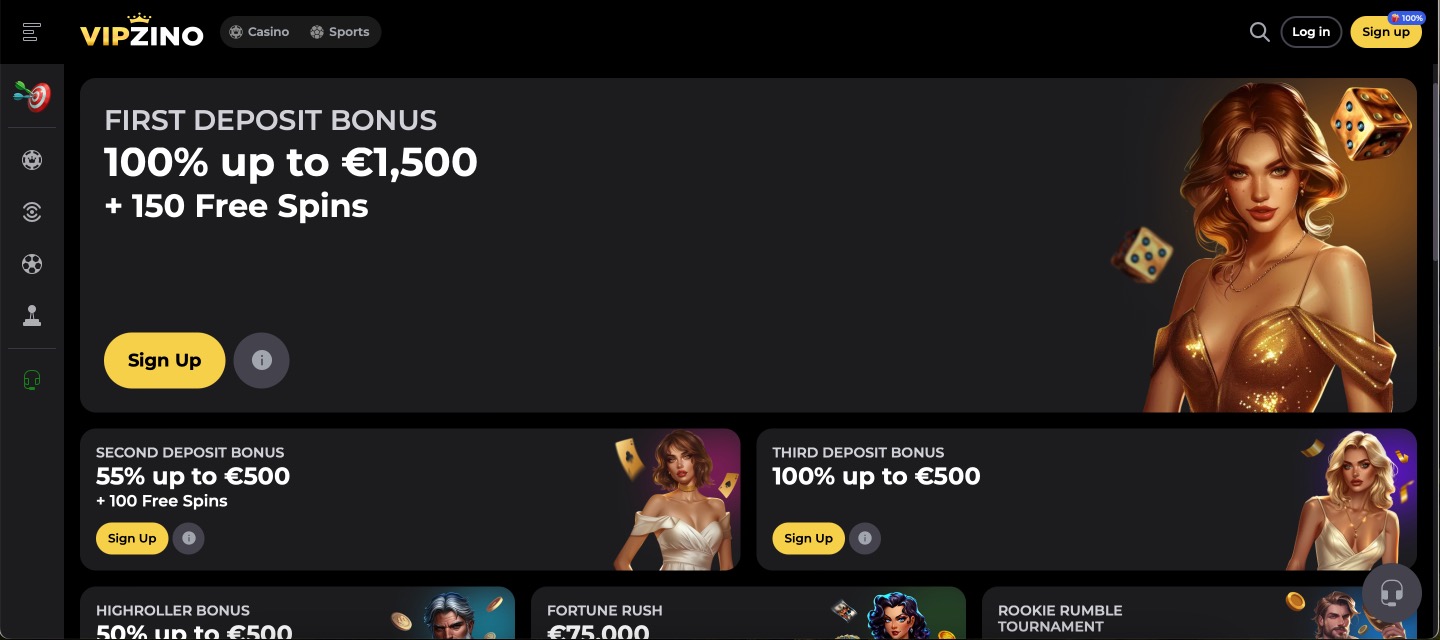Open the hamburger menu icon

pos(32,32)
